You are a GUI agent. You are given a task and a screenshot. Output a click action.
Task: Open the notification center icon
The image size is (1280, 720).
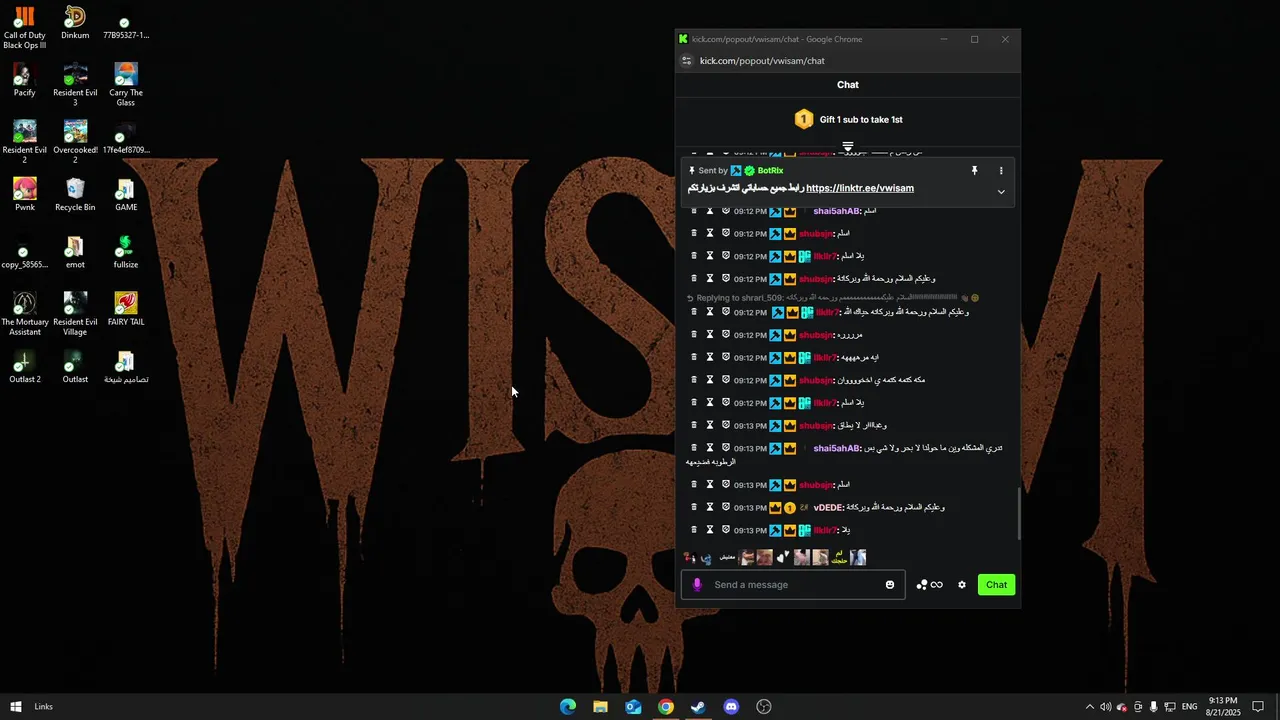tap(1258, 707)
